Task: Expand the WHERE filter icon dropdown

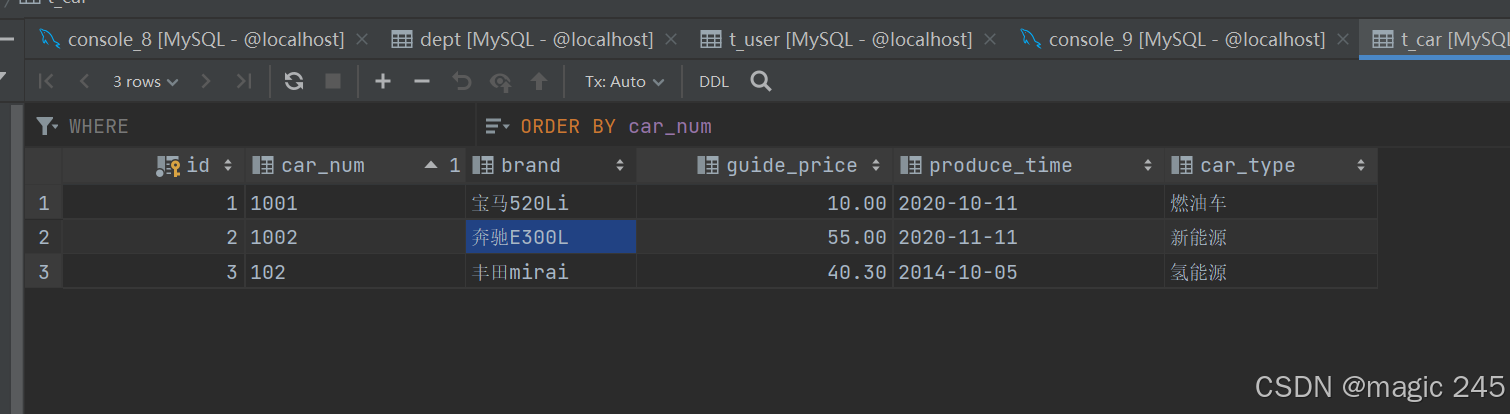Action: (47, 126)
